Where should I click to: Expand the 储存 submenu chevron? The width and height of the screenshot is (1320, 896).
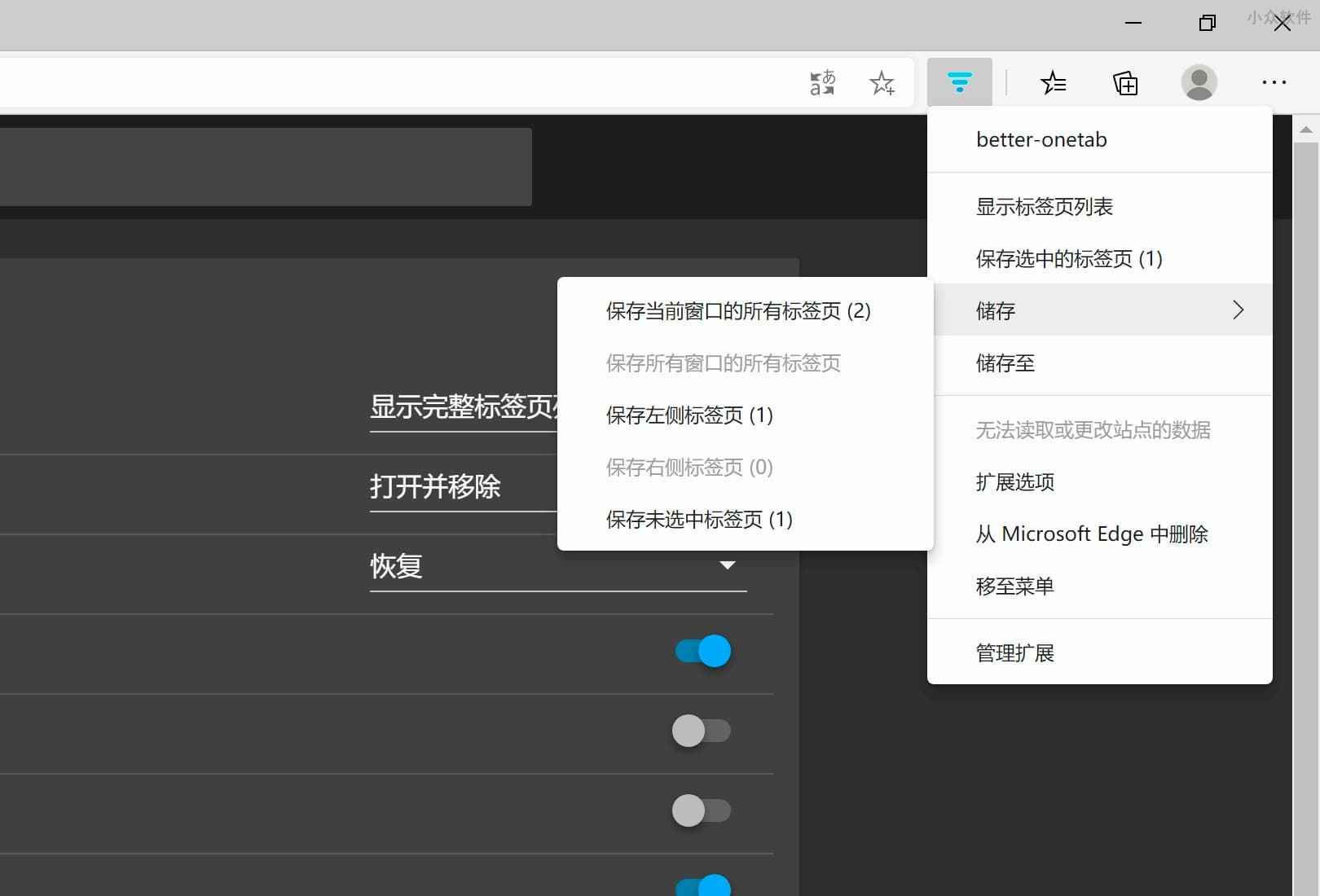tap(1238, 310)
